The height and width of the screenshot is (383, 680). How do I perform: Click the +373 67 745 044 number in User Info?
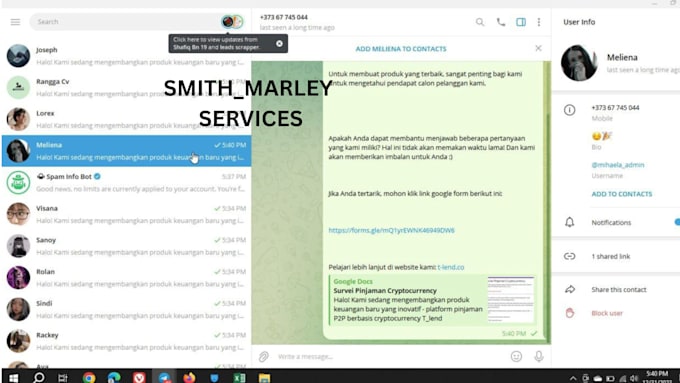pyautogui.click(x=615, y=108)
